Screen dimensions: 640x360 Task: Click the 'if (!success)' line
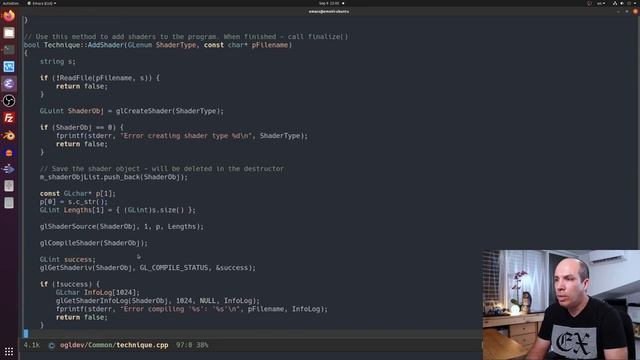(69, 284)
